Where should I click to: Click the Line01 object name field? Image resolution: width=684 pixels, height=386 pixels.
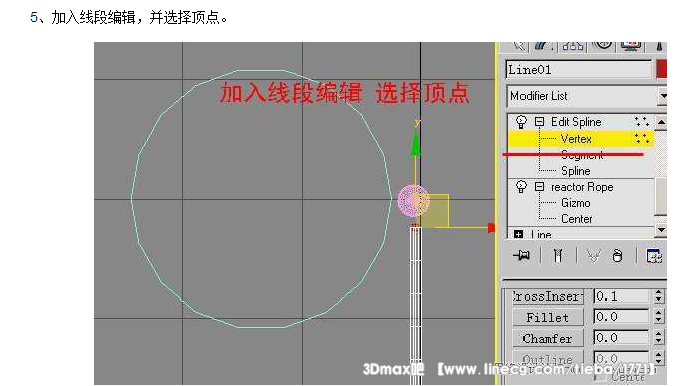pyautogui.click(x=578, y=69)
